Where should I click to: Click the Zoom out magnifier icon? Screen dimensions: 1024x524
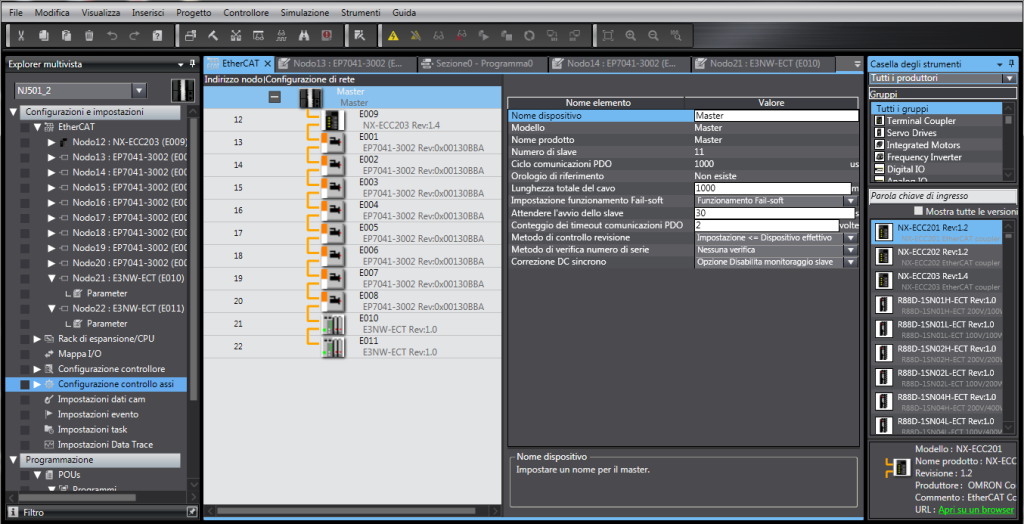pyautogui.click(x=653, y=36)
